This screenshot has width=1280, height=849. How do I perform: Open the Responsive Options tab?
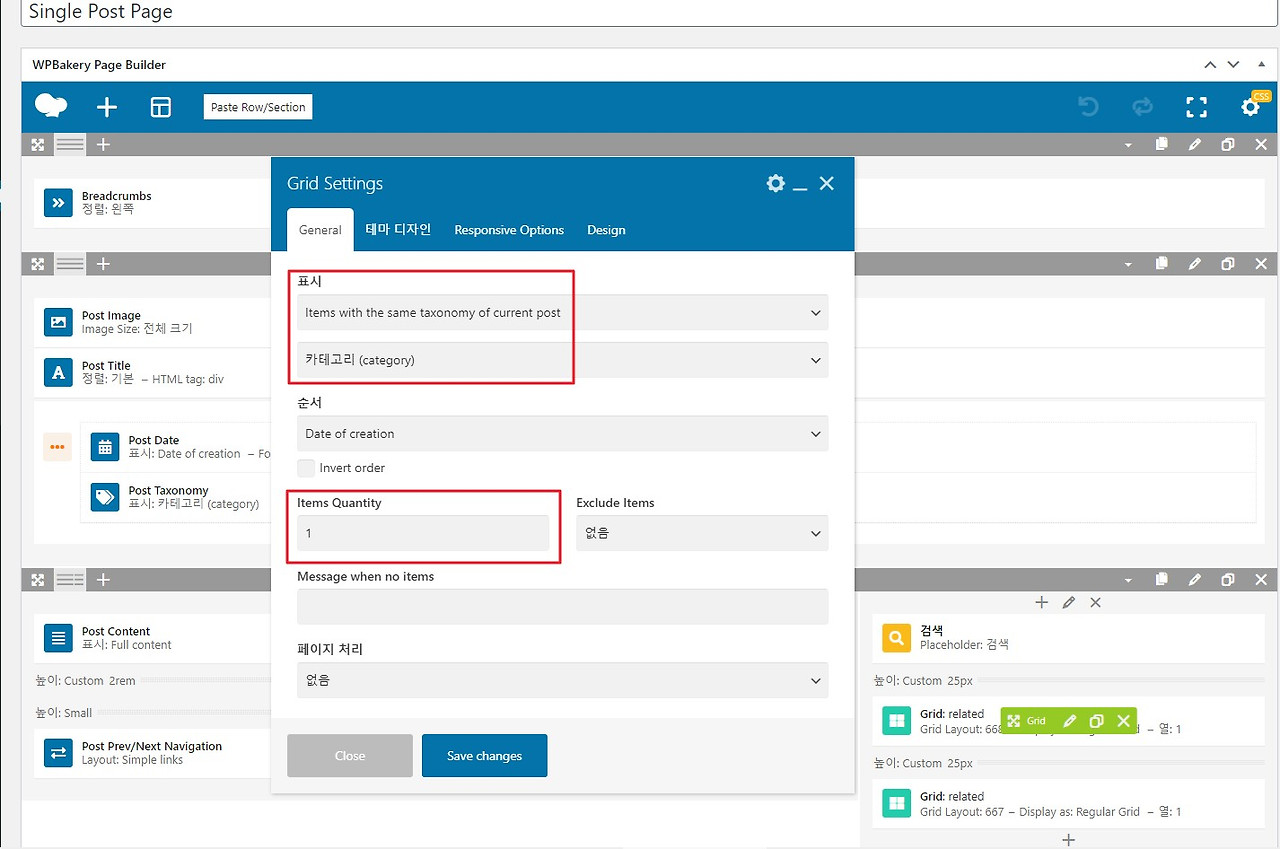tap(509, 230)
